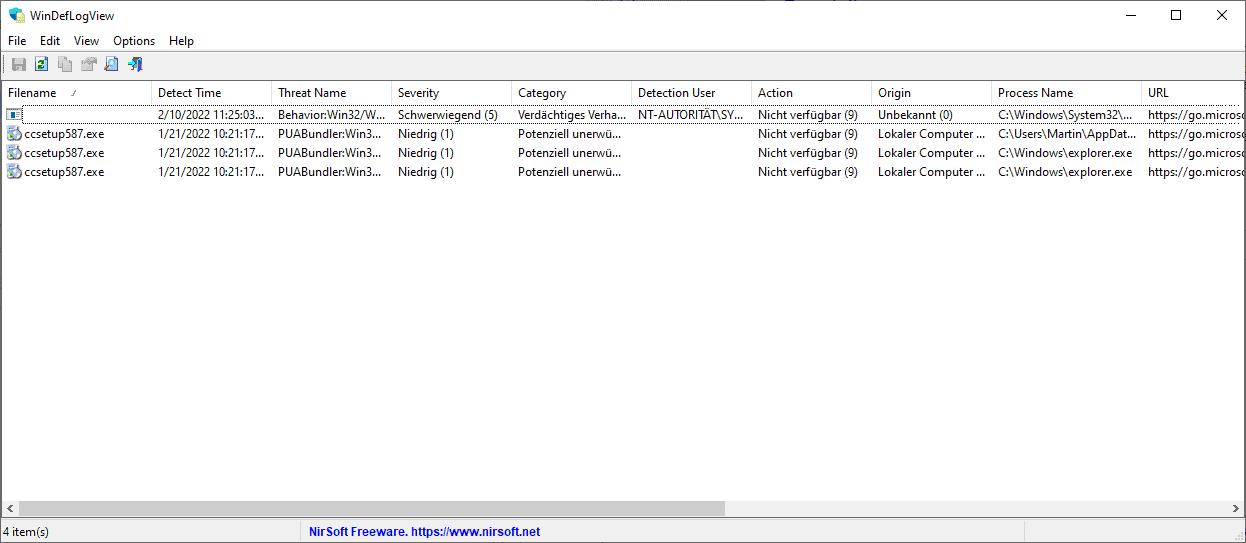Visit the NirSoft Freeware website link
1246x543 pixels.
click(425, 532)
